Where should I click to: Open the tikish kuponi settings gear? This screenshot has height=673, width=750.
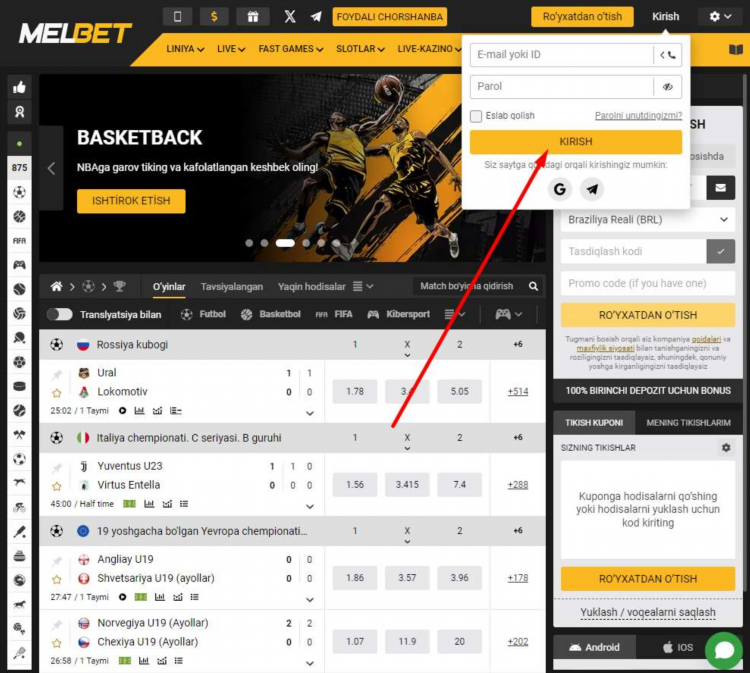point(726,448)
